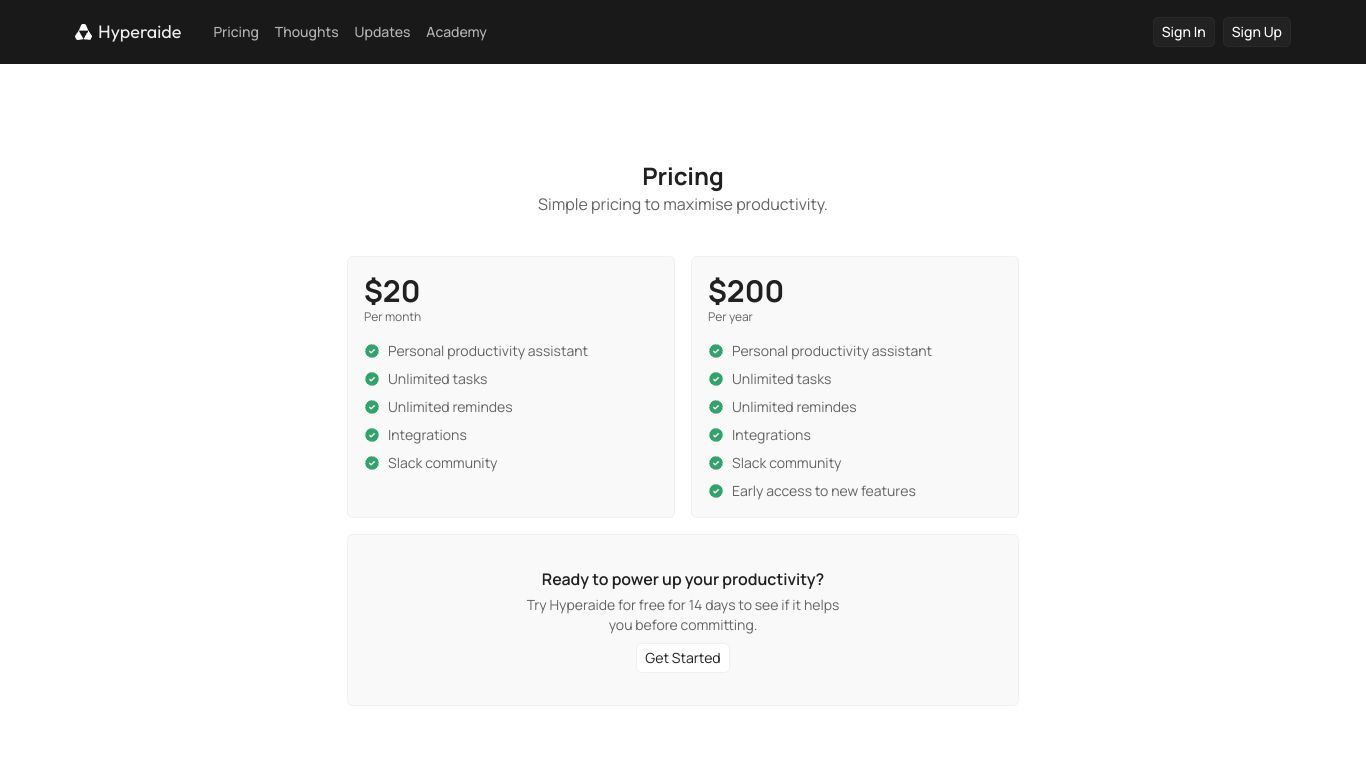Click the Hyperaide brand name
This screenshot has height=768, width=1366.
[139, 32]
